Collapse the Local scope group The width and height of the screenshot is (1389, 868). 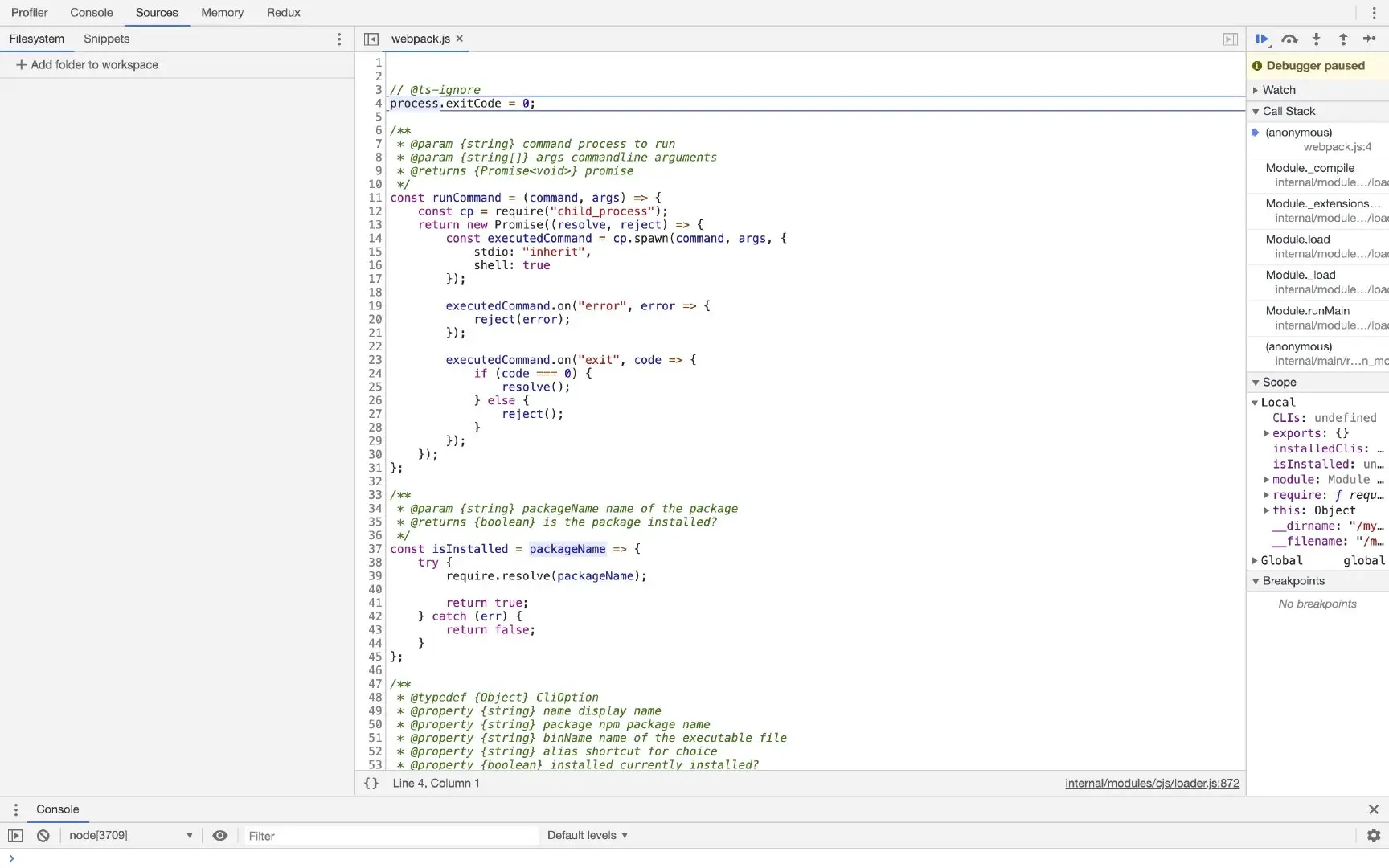pyautogui.click(x=1255, y=403)
